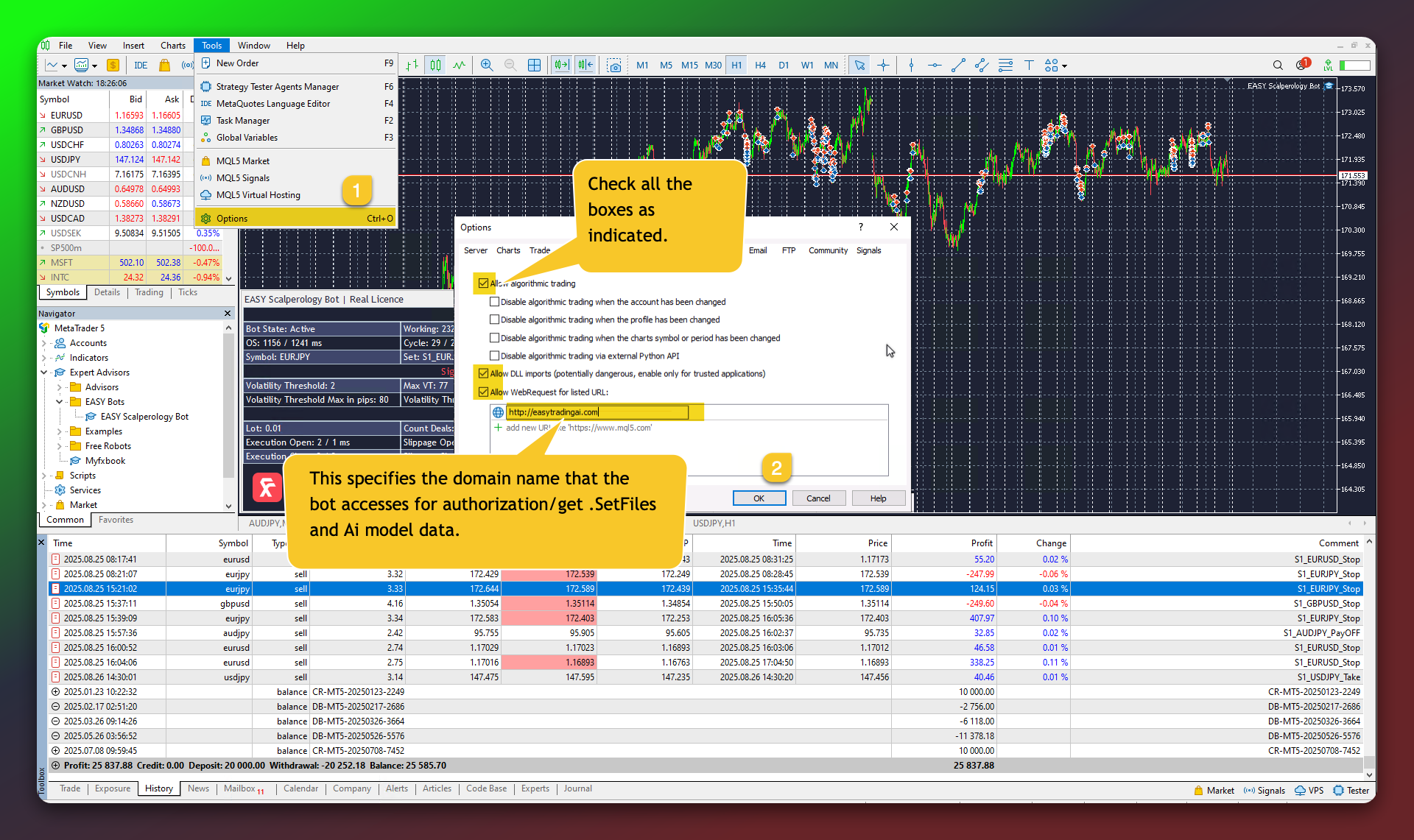This screenshot has width=1414, height=840.
Task: Select the trendline drawing tool
Action: (958, 66)
